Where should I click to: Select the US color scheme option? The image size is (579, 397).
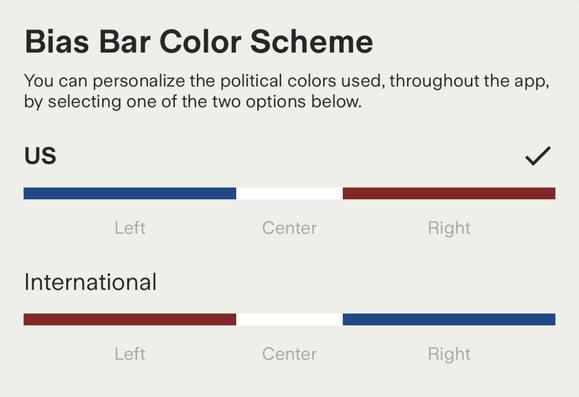(x=290, y=190)
